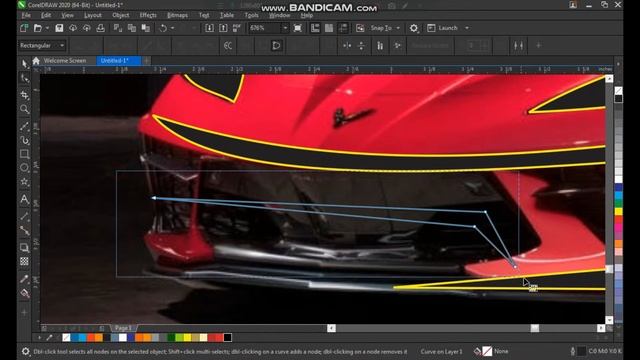This screenshot has height=360, width=640.
Task: Select the Artistic Media tool
Action: tap(24, 140)
